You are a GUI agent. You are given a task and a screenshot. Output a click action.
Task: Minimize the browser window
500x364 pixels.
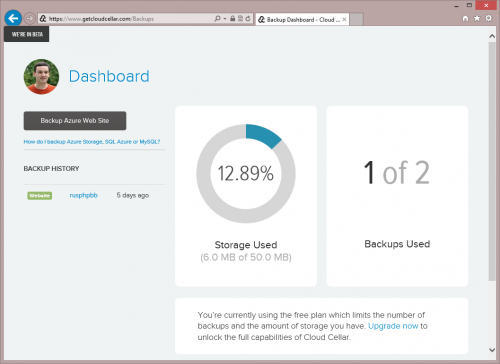(457, 6)
